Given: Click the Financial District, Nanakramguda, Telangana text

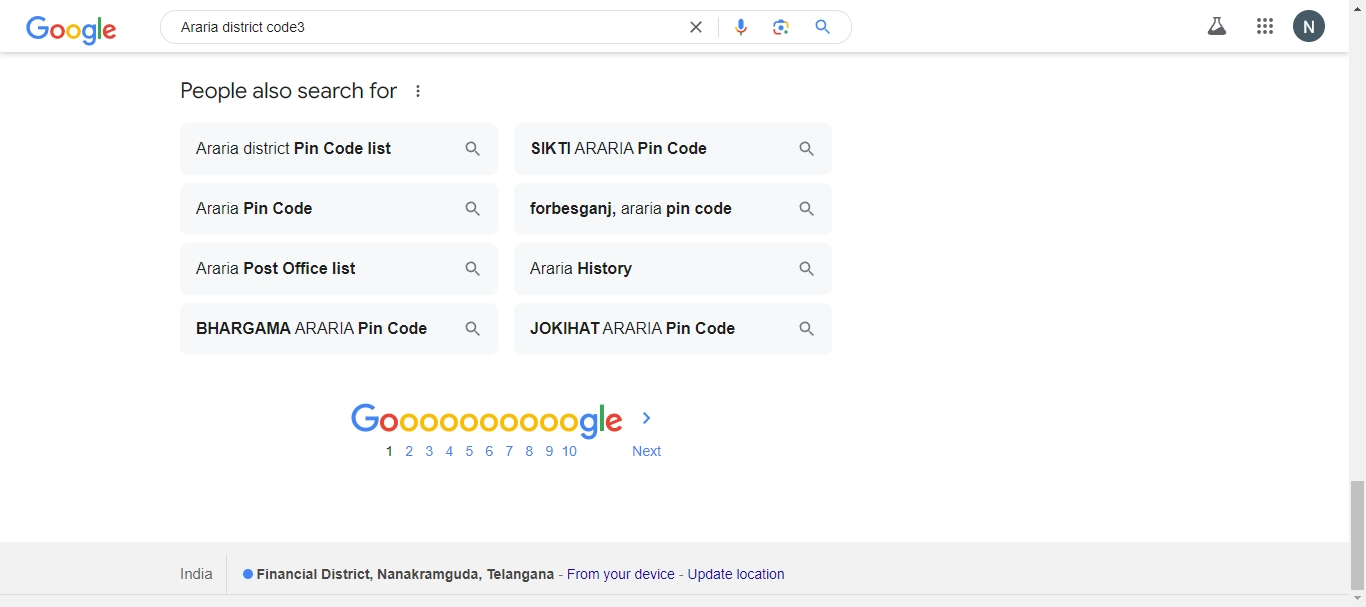Looking at the screenshot, I should [405, 574].
